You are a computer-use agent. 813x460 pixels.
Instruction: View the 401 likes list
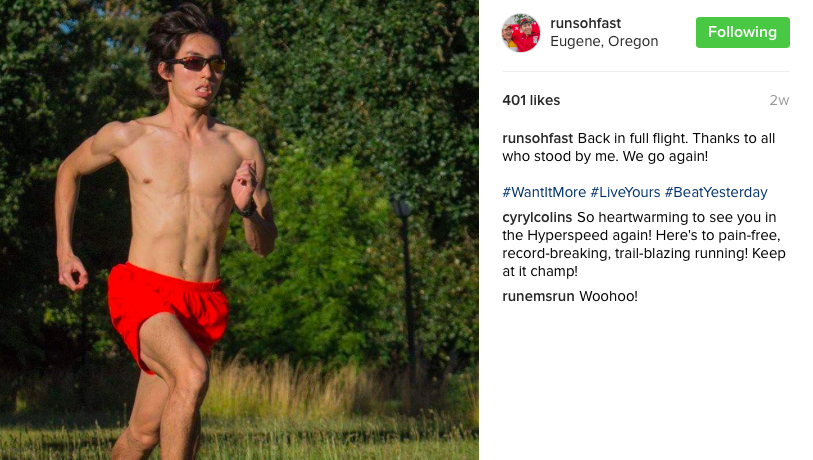[x=531, y=100]
